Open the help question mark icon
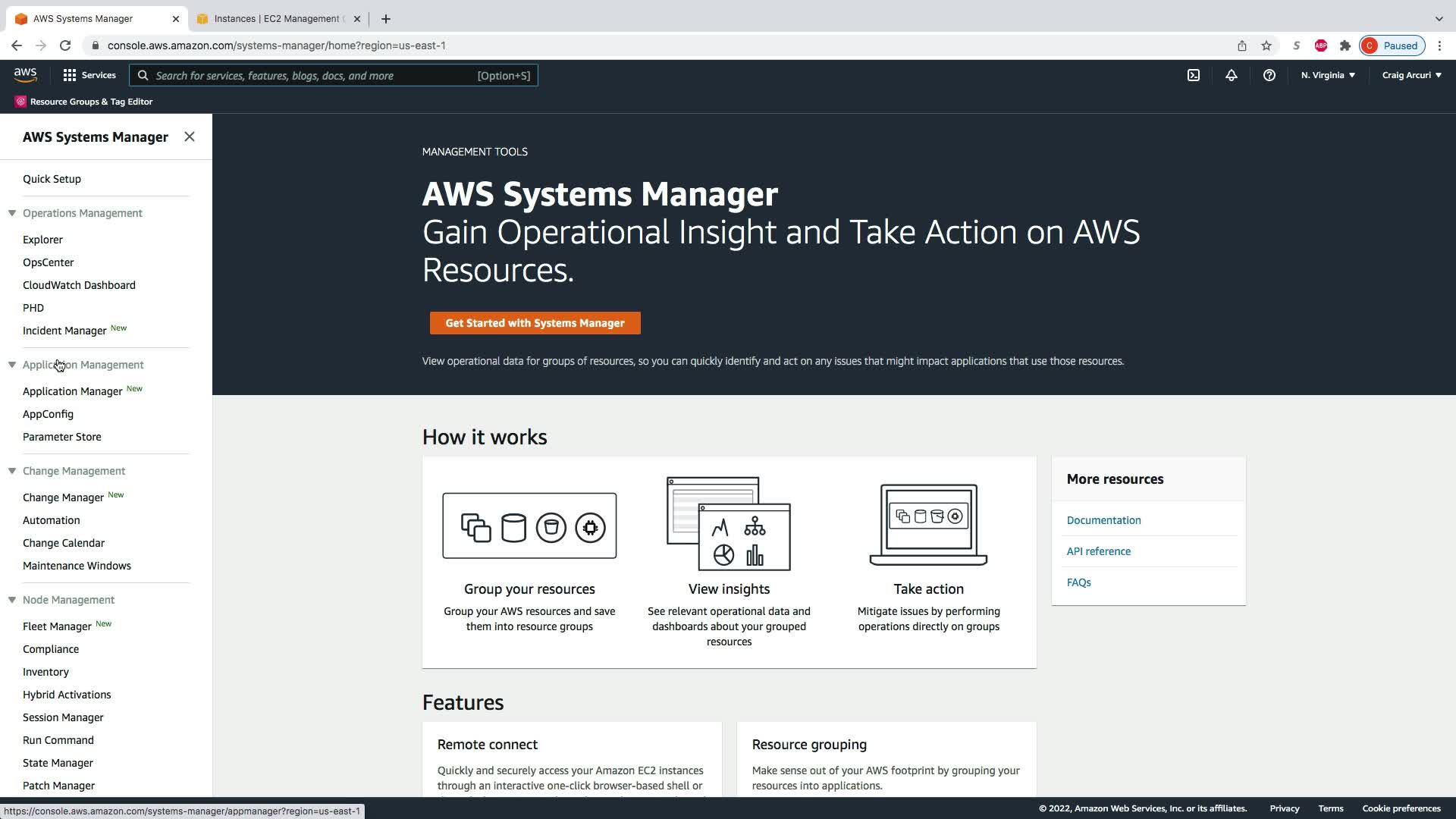Image resolution: width=1456 pixels, height=819 pixels. click(x=1269, y=75)
